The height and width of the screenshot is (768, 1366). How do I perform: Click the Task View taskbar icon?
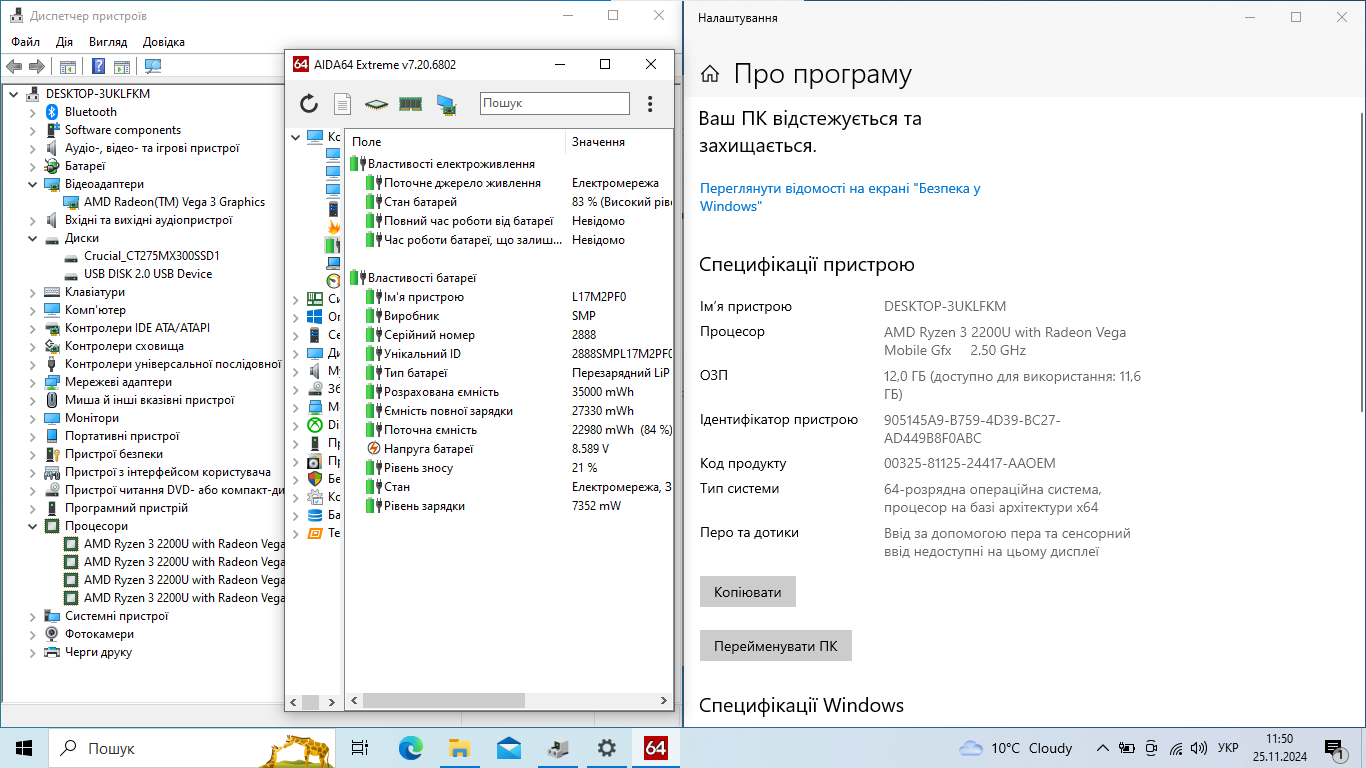(x=360, y=748)
